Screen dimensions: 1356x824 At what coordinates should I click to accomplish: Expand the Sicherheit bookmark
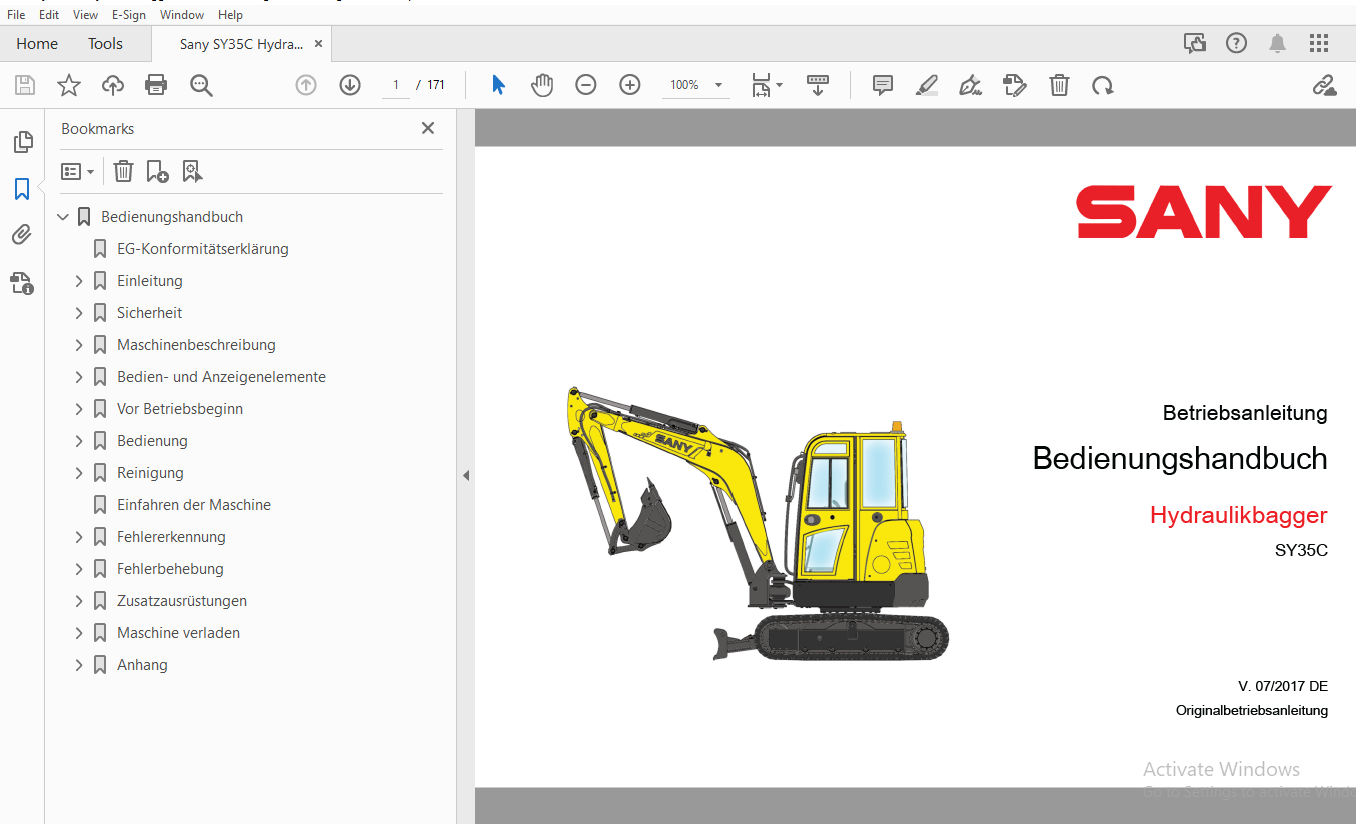(79, 313)
